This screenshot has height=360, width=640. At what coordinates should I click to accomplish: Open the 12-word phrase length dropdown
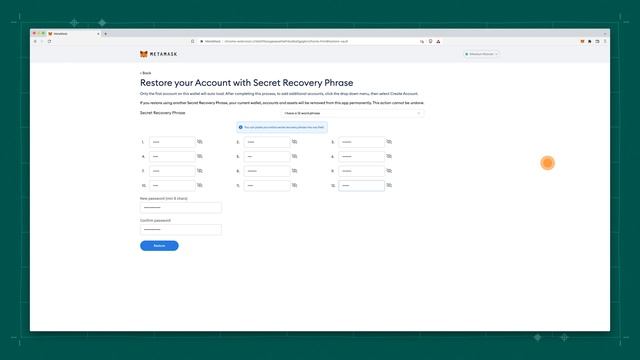click(352, 113)
